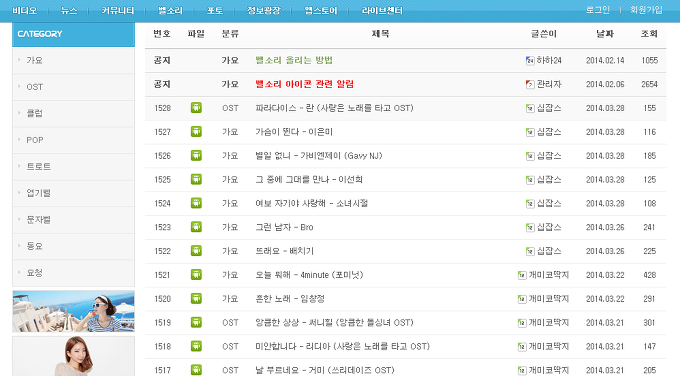Open post 미안합니다 - 리디아
Screen dimensions: 680x376
[342, 347]
